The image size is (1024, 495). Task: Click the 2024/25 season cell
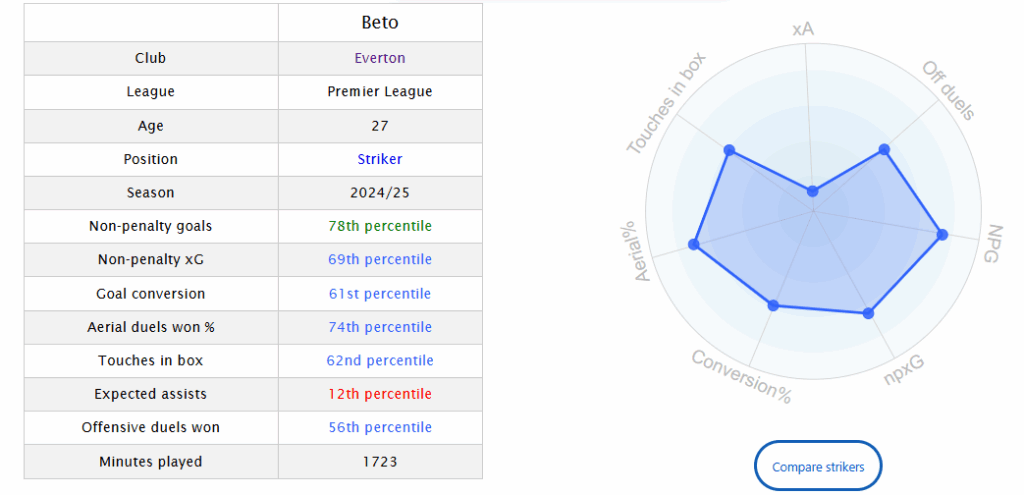(380, 192)
